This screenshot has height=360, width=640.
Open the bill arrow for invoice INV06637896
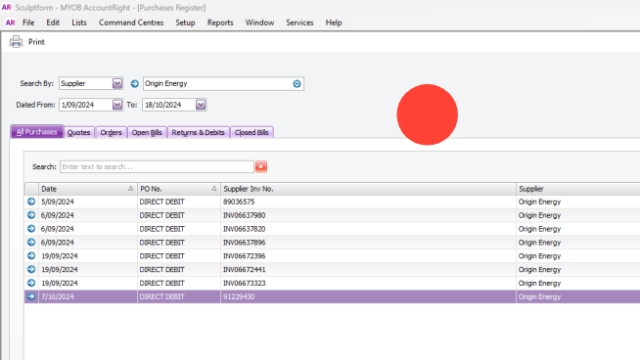(x=31, y=242)
